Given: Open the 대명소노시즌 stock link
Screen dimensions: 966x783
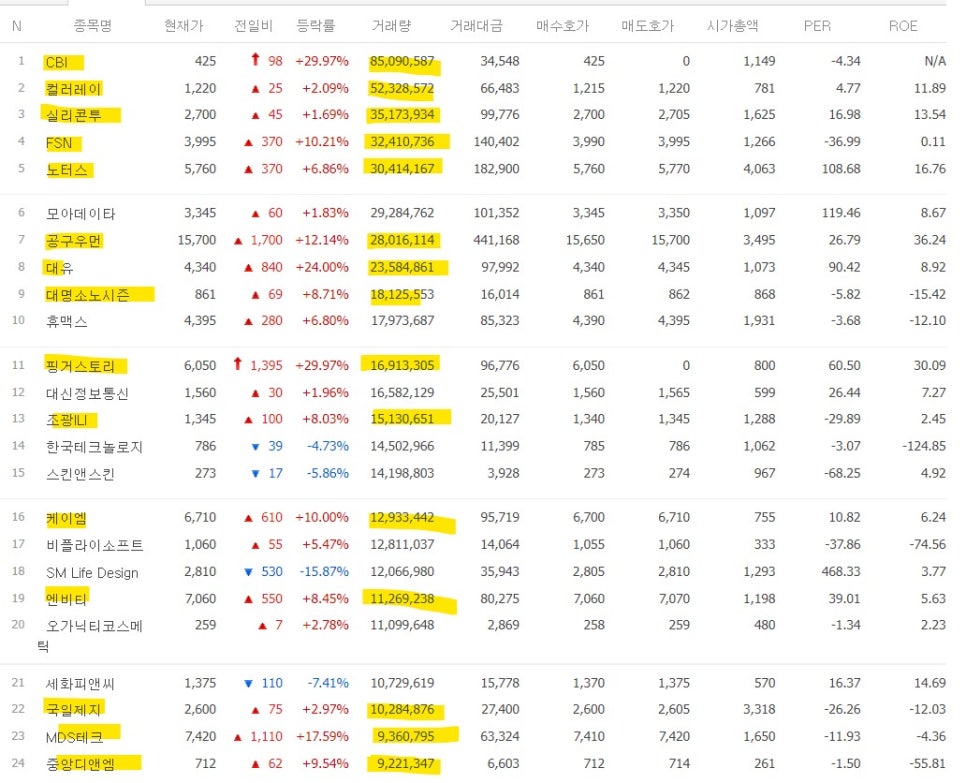Looking at the screenshot, I should [87, 295].
